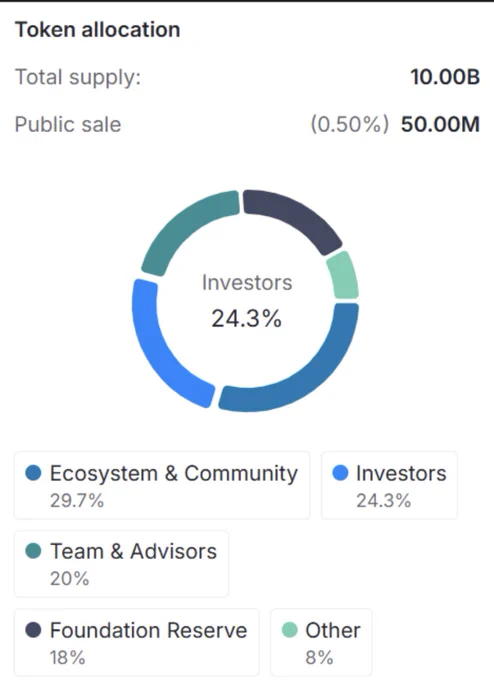The image size is (494, 680).
Task: Select the Other 8% legend card
Action: 321,643
